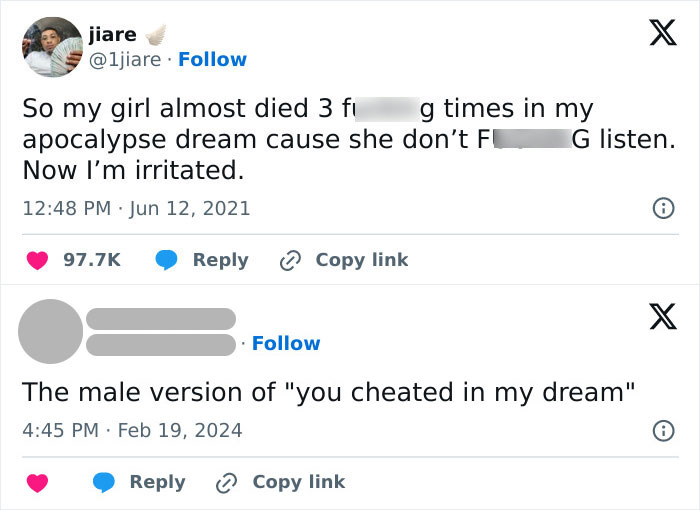Open the info icon on the 2024 tweet
The image size is (700, 510).
(x=661, y=431)
